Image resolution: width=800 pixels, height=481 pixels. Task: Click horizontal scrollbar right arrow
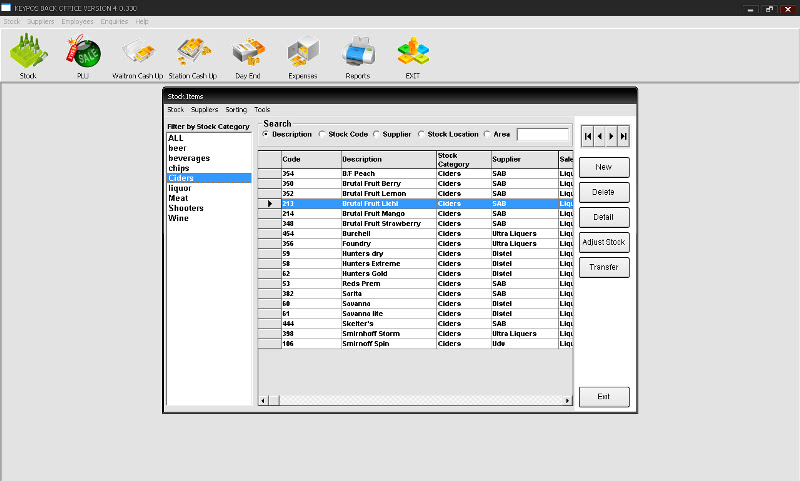[567, 400]
